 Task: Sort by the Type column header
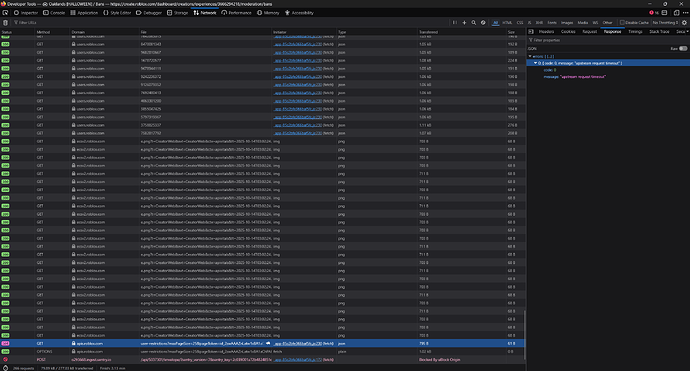[x=377, y=32]
